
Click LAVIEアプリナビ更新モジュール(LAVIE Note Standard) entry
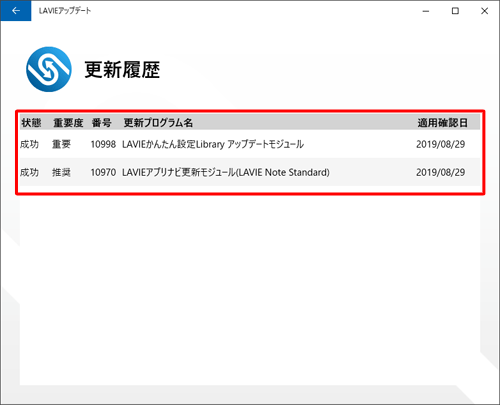click(226, 172)
